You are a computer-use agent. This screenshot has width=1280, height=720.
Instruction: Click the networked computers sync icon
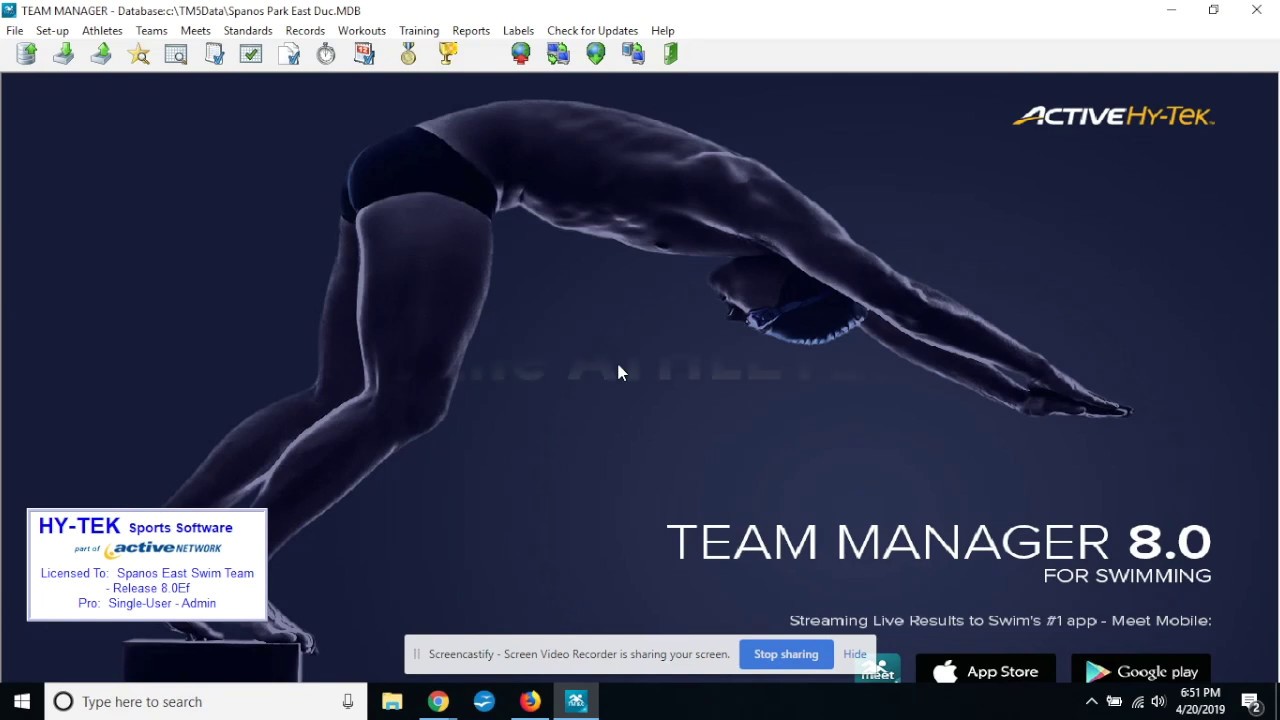[558, 54]
